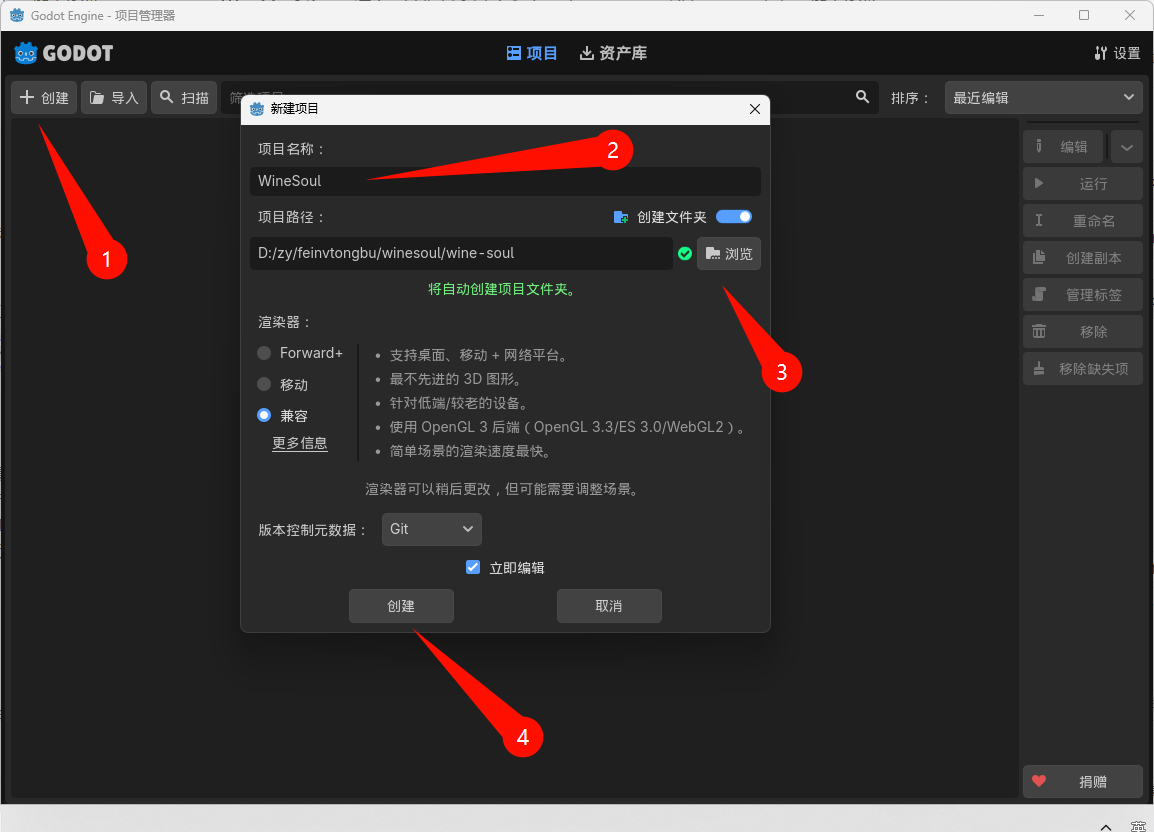The image size is (1154, 832).
Task: Switch to the 资产库 tab
Action: coord(613,53)
